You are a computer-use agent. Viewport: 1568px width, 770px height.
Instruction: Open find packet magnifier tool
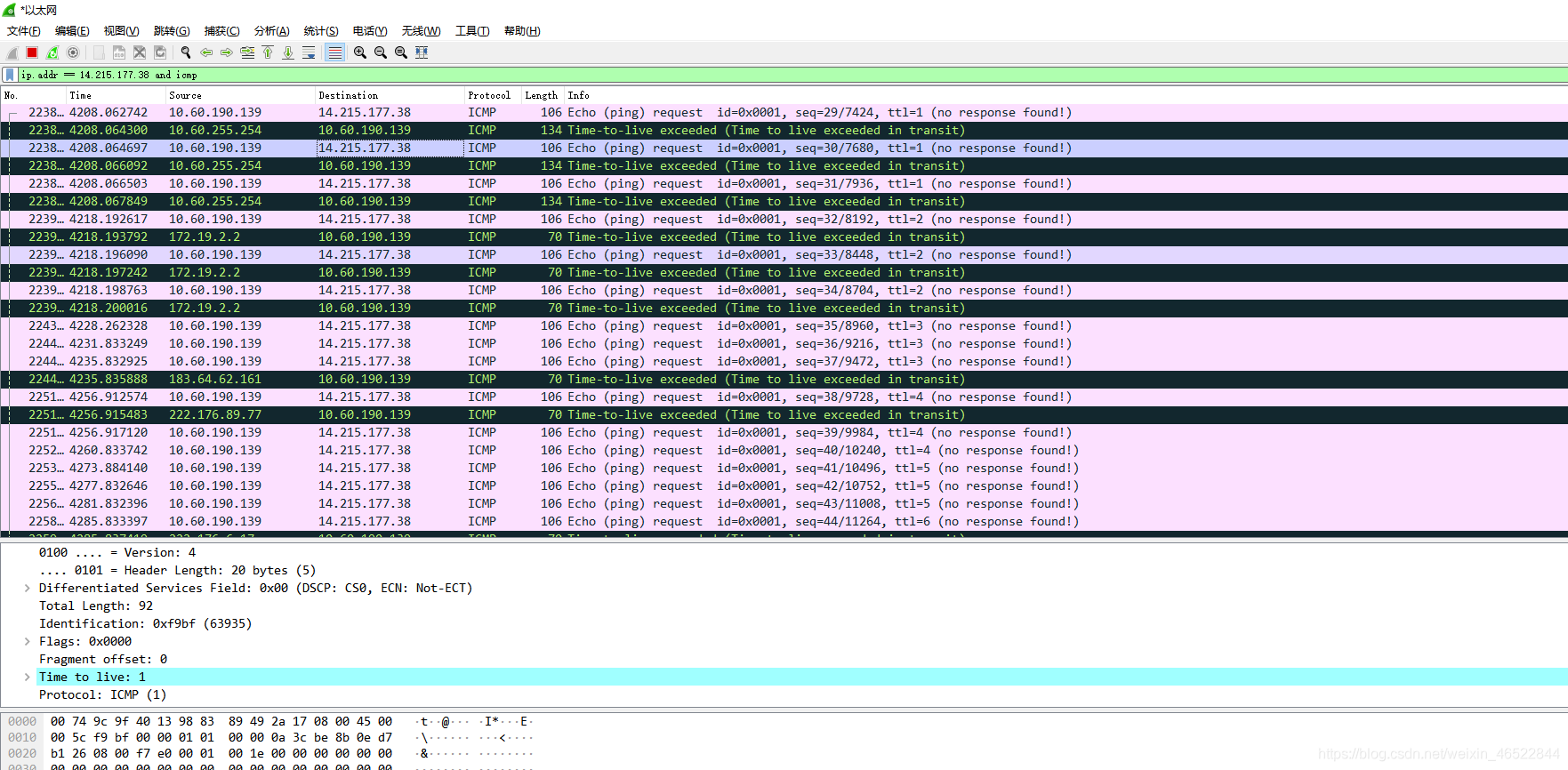[186, 52]
